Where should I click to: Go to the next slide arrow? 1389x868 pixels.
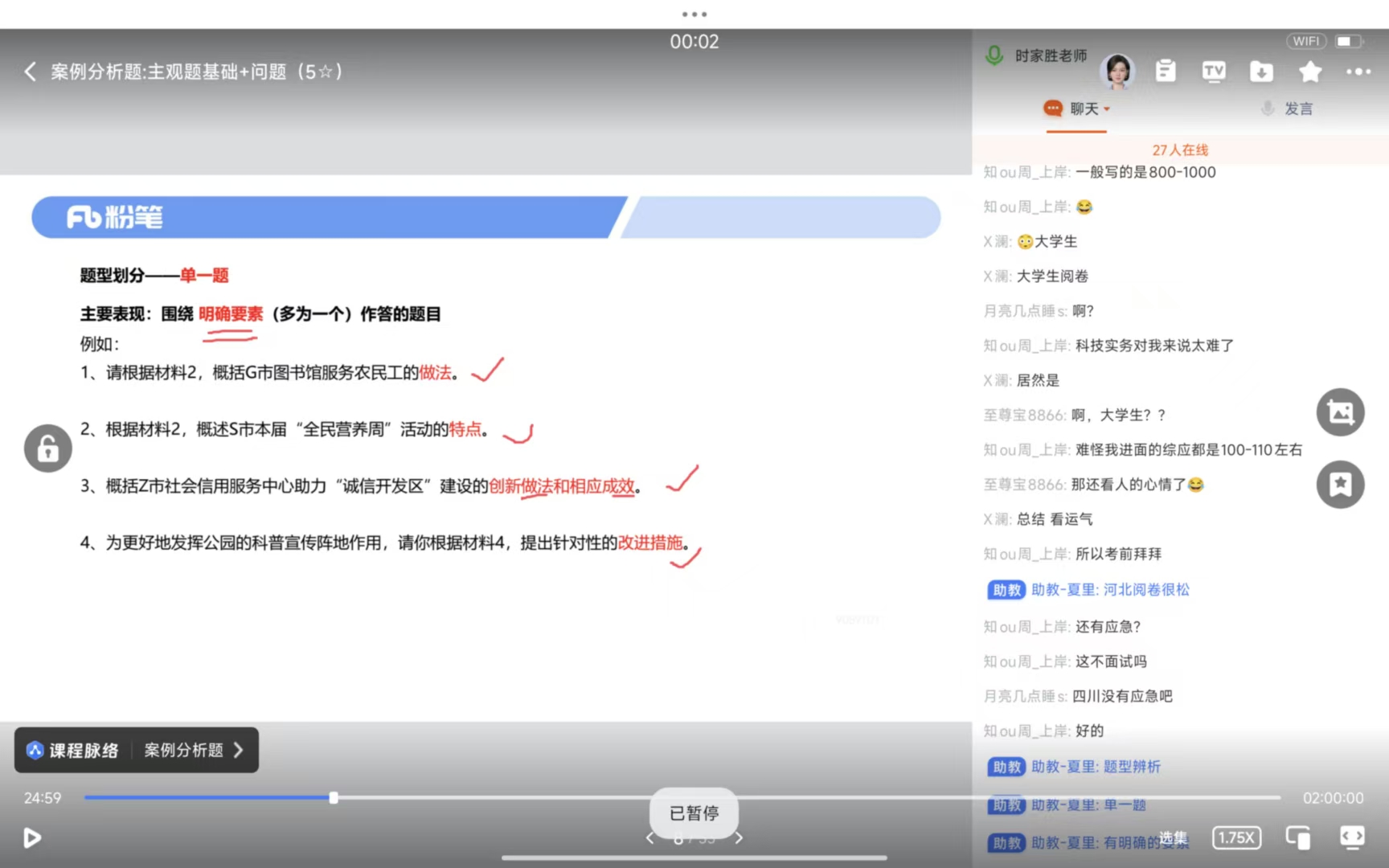739,838
